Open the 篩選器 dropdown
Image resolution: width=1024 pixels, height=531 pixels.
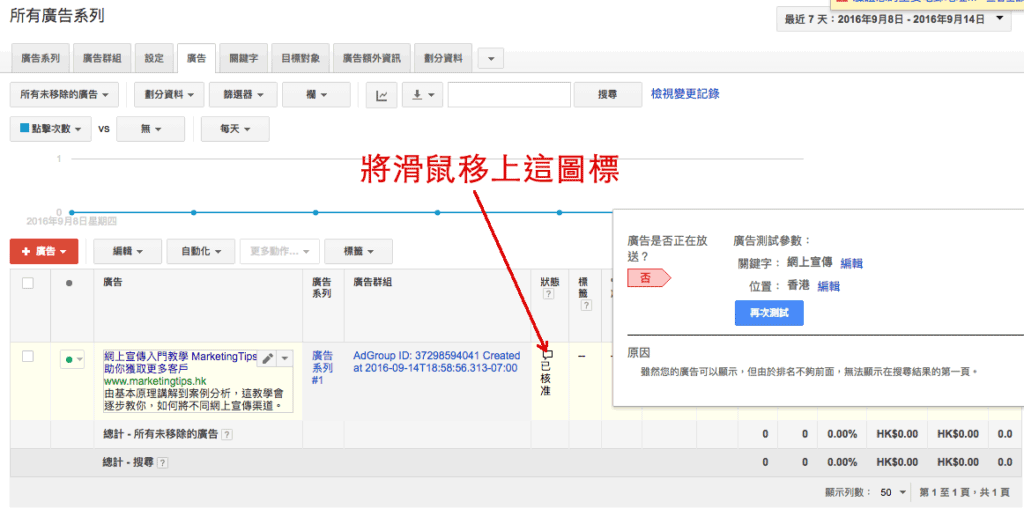coord(243,95)
